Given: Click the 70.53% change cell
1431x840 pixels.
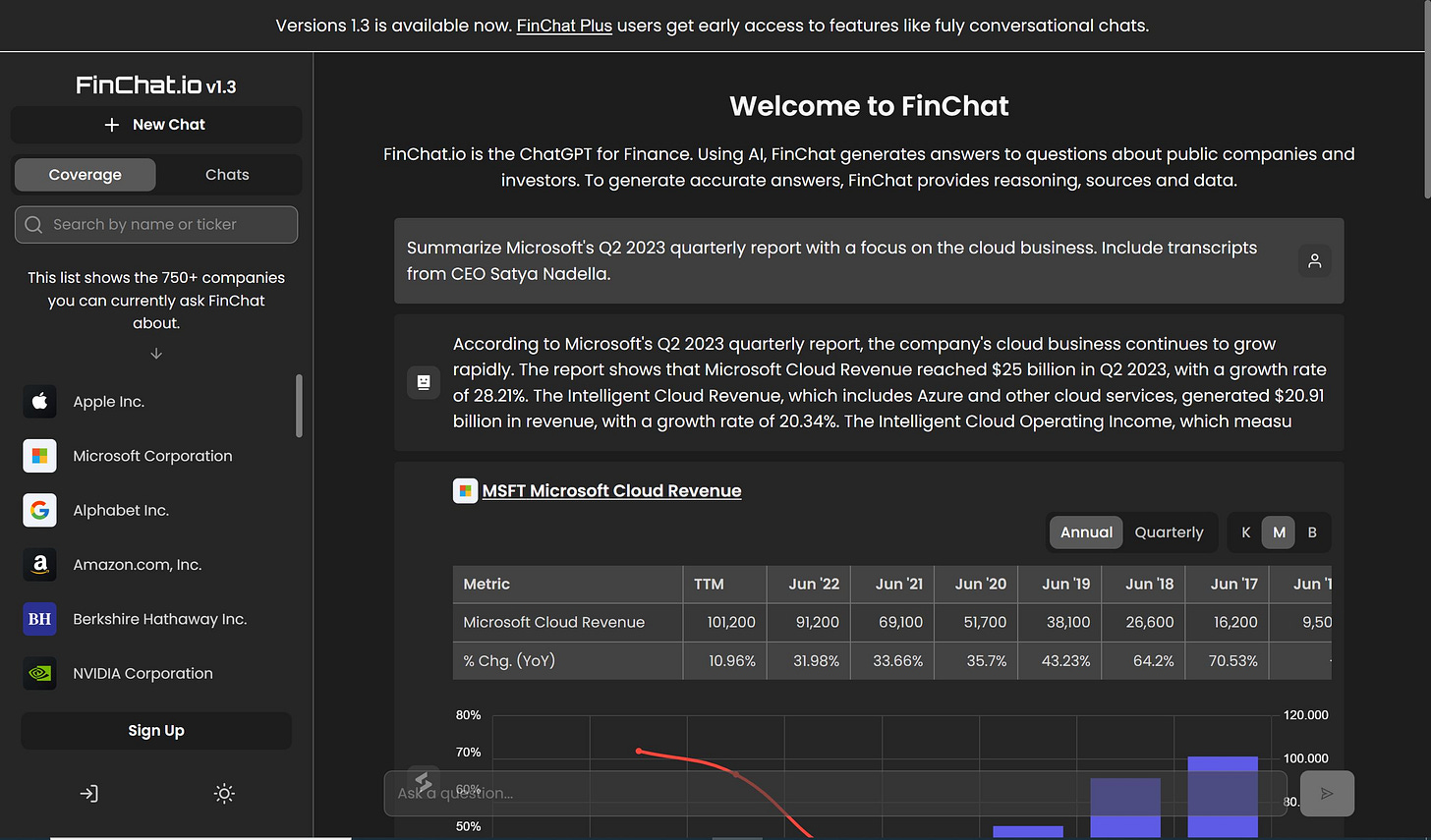Looking at the screenshot, I should (1227, 660).
